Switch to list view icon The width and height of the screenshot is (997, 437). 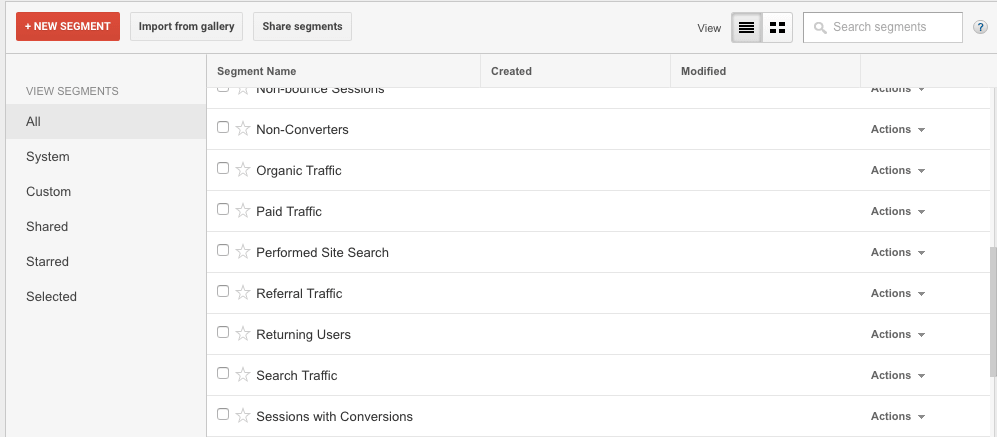(x=746, y=28)
